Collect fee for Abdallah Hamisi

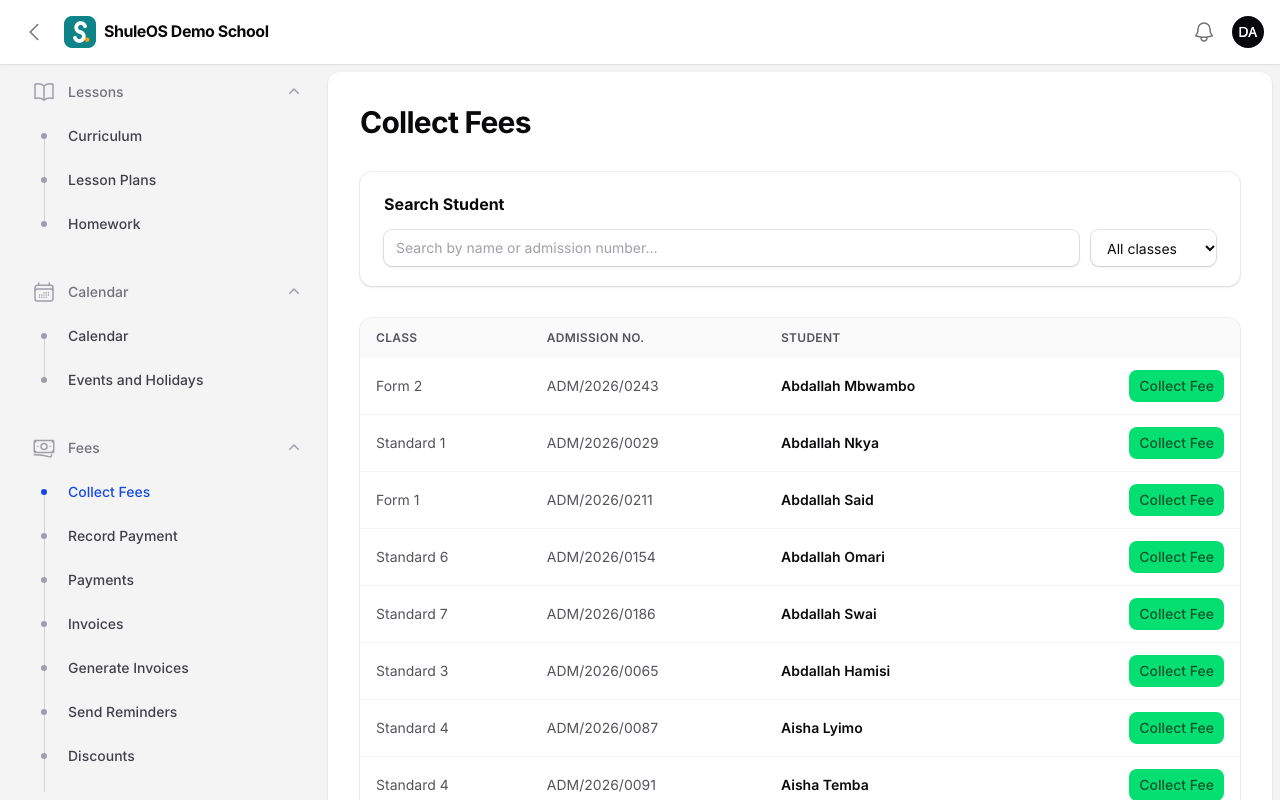[1176, 671]
